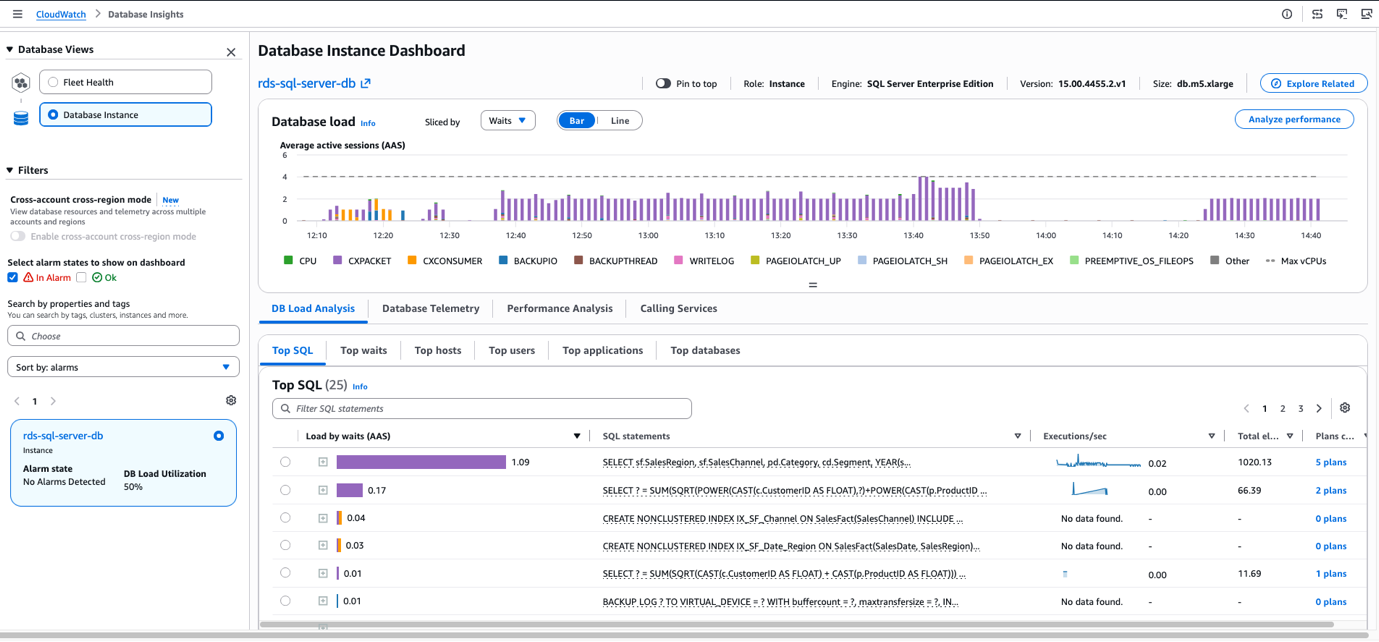Sort by Executions/sec column arrow
The height and width of the screenshot is (642, 1379).
click(x=1211, y=436)
